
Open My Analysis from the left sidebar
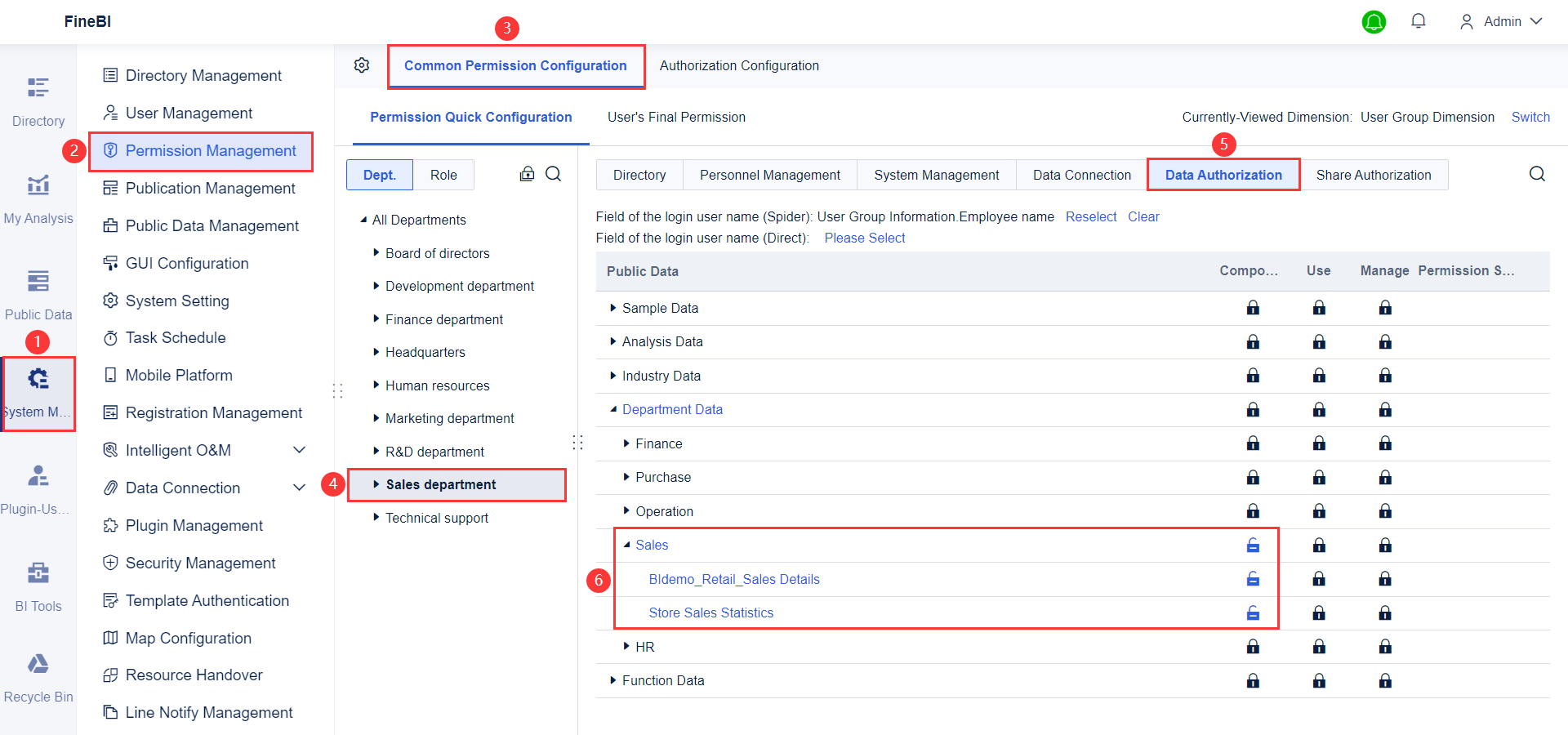38,196
